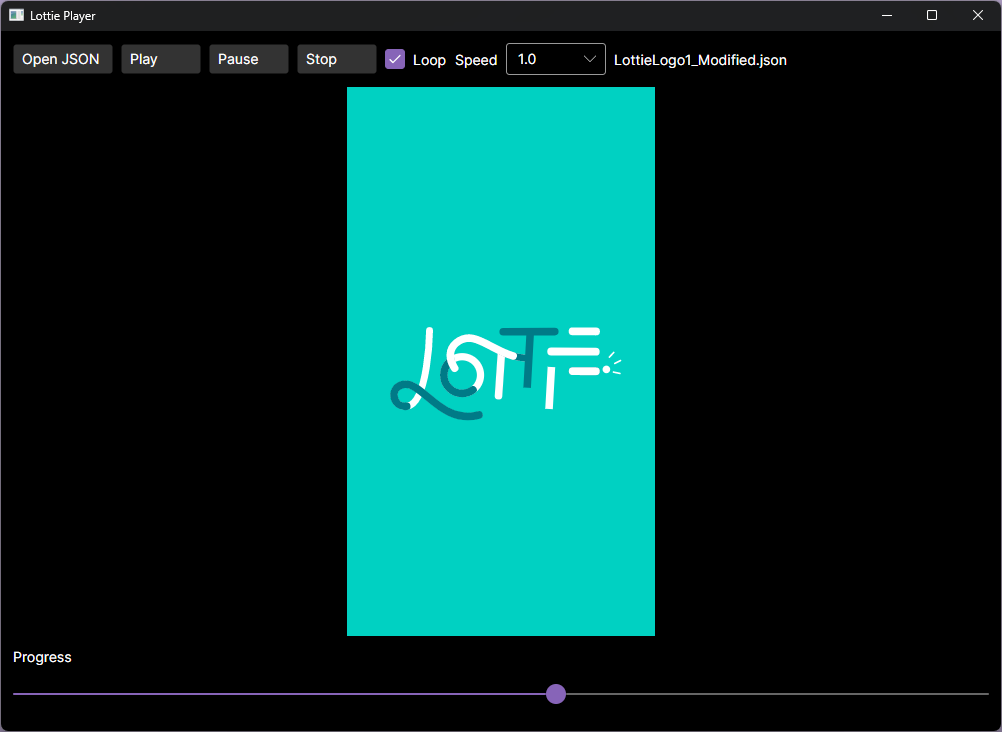
Task: Click the Loop label text
Action: point(429,60)
